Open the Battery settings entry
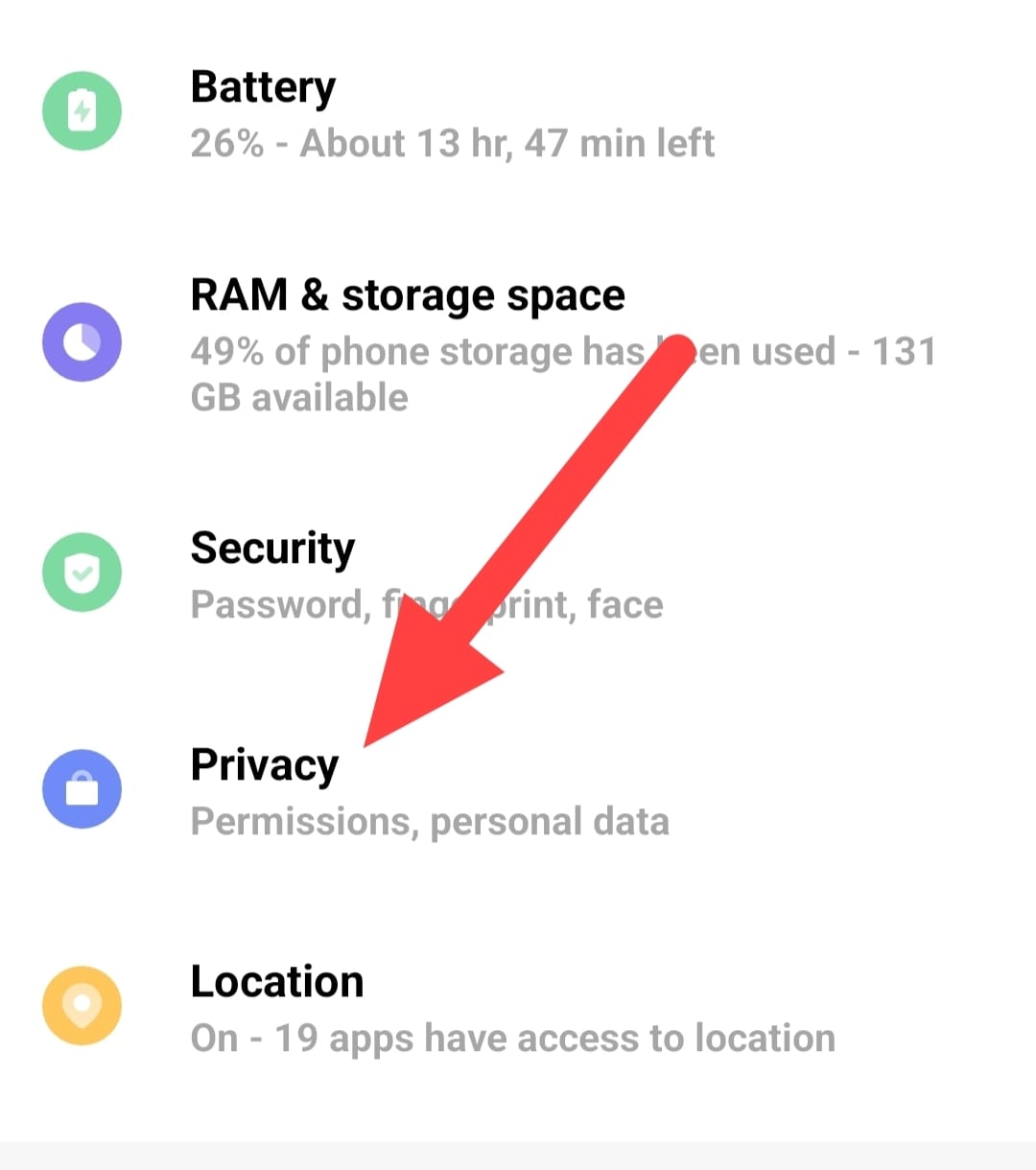This screenshot has width=1036, height=1170. 263,86
